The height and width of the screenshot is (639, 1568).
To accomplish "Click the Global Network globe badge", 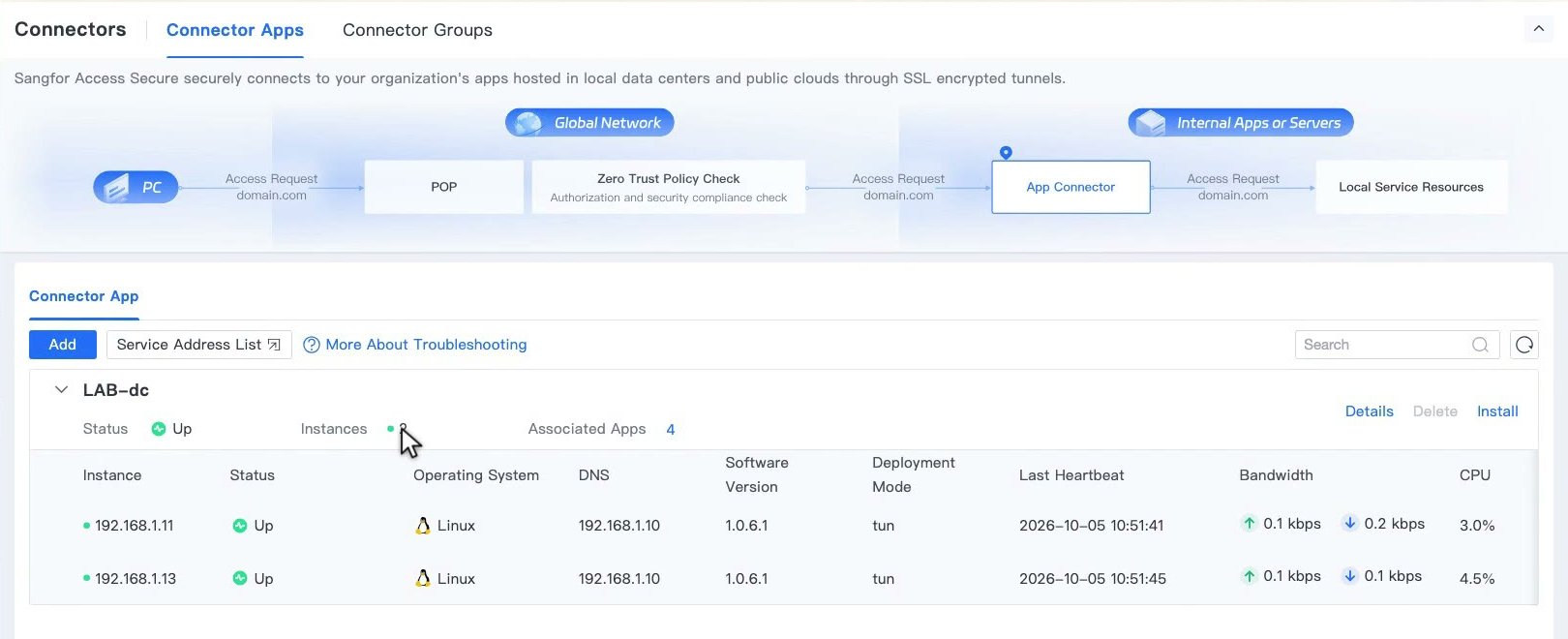I will coord(589,123).
